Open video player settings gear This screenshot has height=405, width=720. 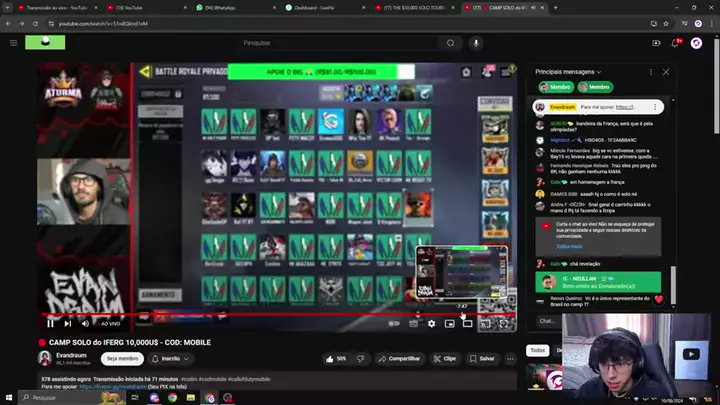tap(431, 323)
